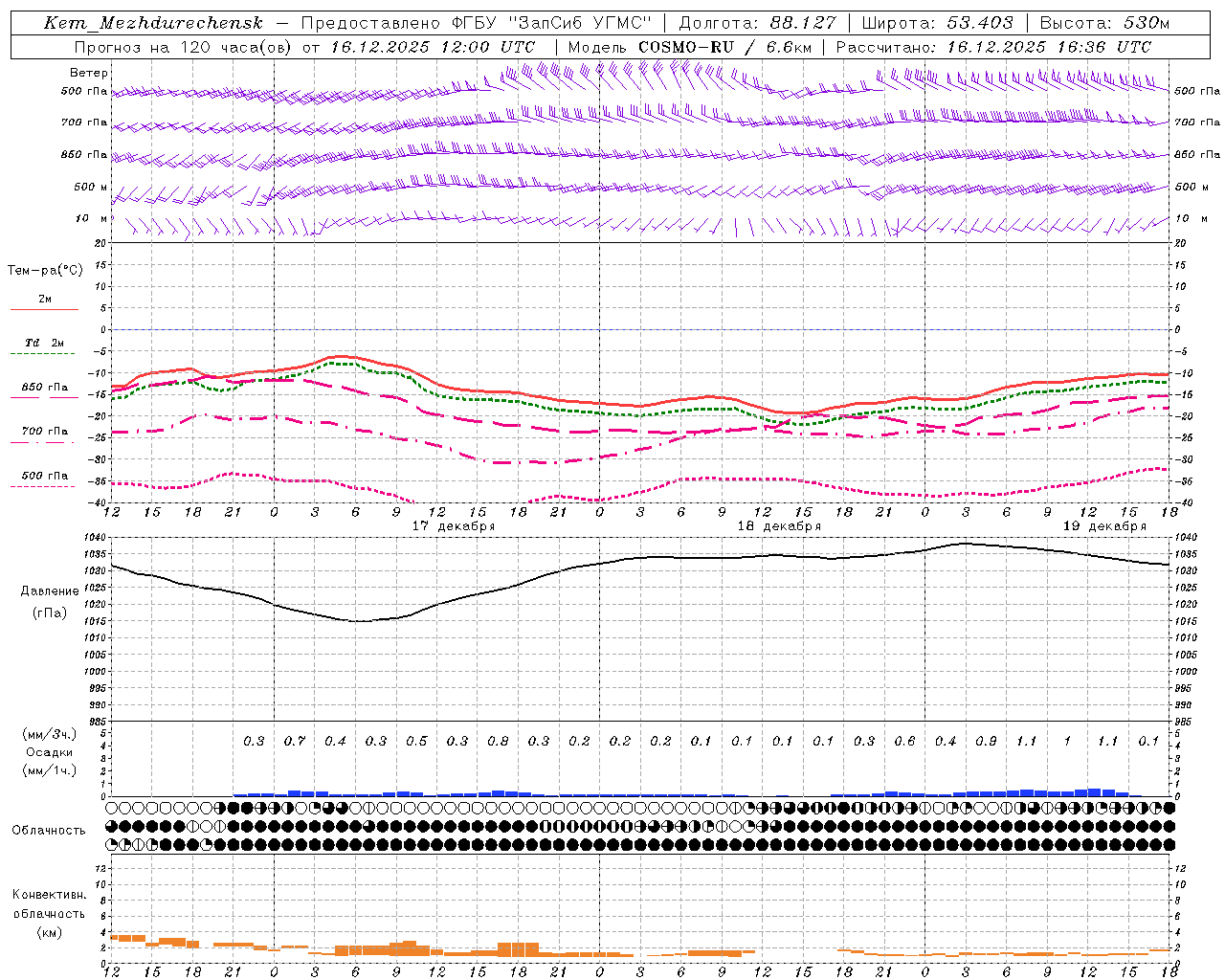
Task: Click the 0.5 precipitation value
Action: (x=416, y=741)
